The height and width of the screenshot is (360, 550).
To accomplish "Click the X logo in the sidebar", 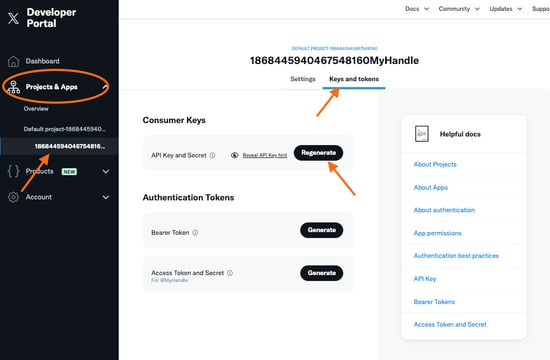I will point(13,18).
